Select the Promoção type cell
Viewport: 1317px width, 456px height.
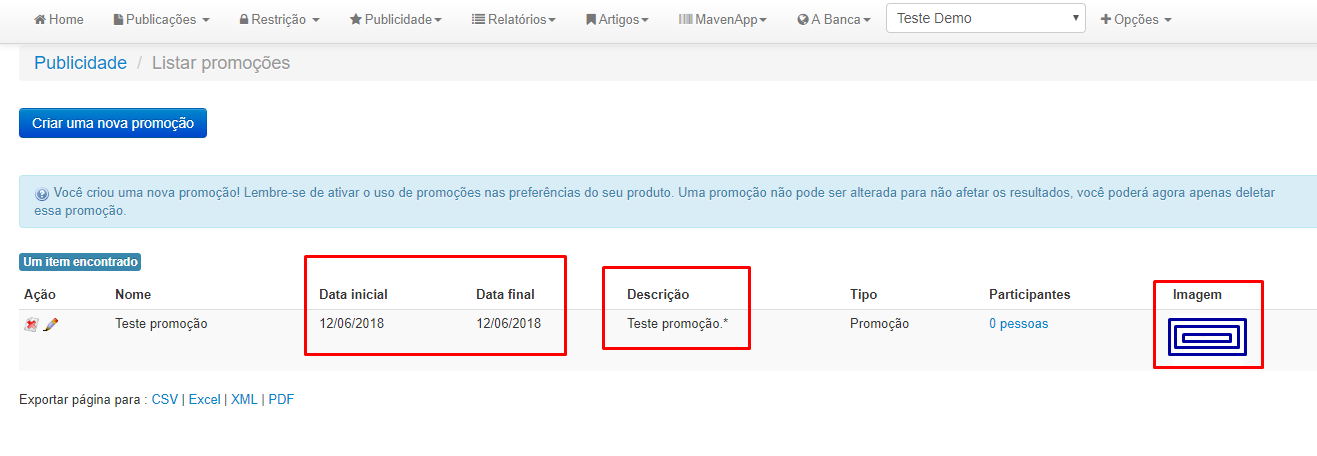tap(880, 324)
